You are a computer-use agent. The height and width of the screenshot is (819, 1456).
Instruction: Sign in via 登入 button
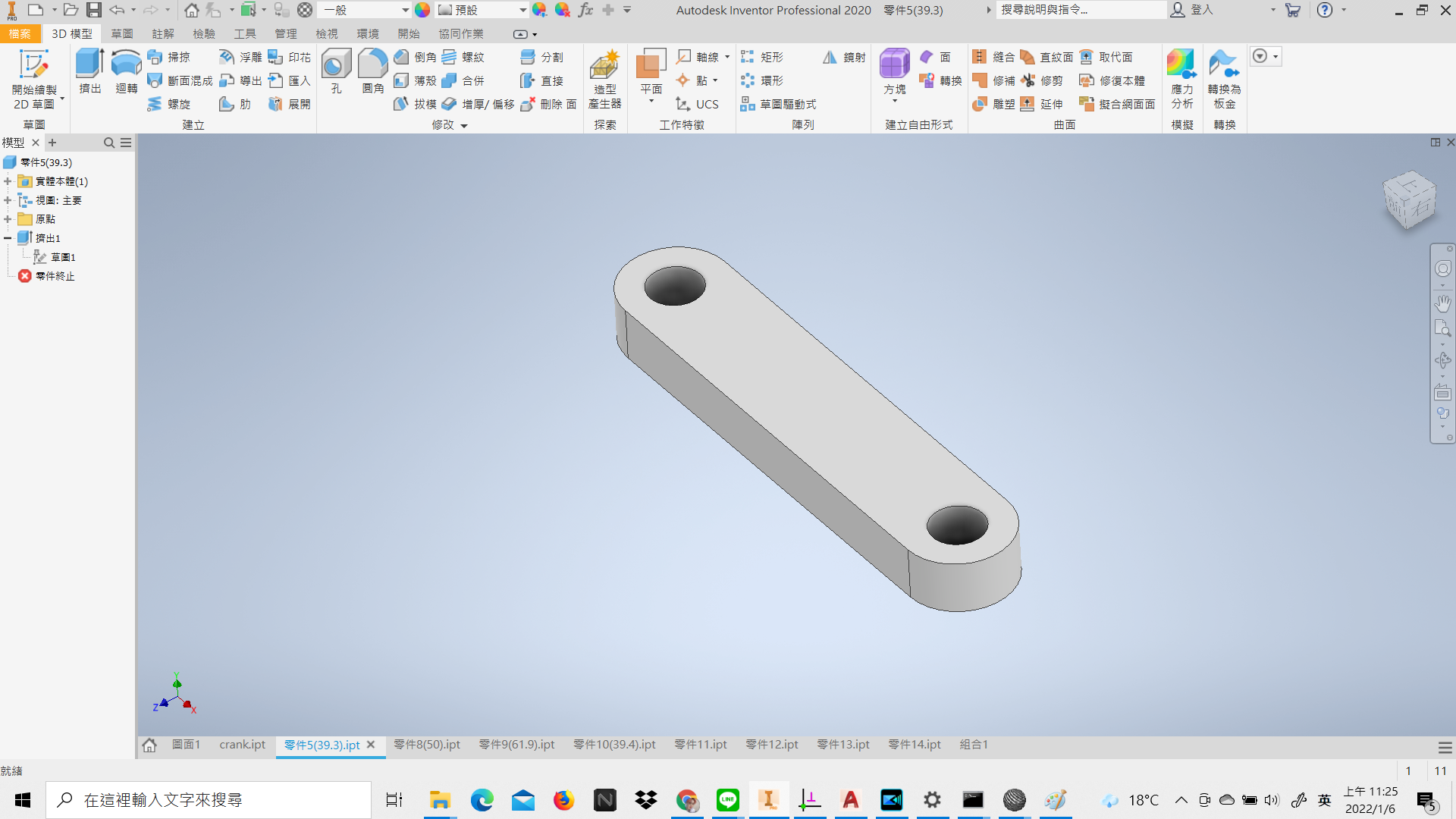(x=1193, y=10)
